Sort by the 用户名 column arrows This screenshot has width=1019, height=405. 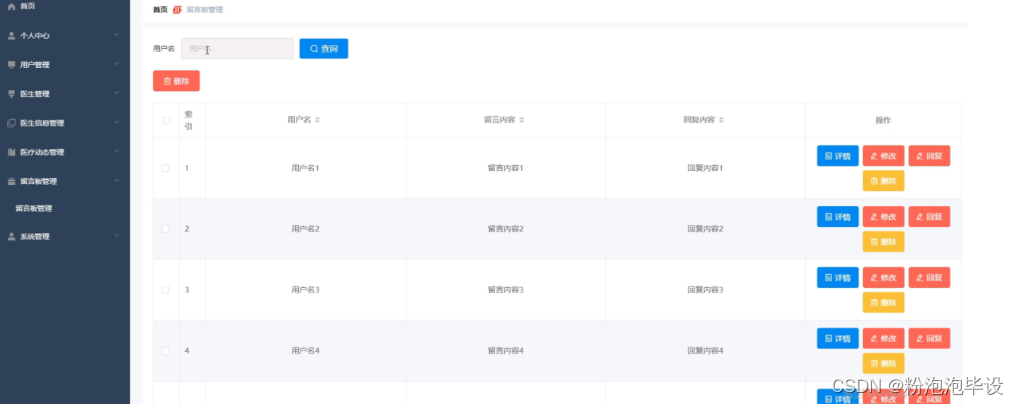pyautogui.click(x=317, y=120)
